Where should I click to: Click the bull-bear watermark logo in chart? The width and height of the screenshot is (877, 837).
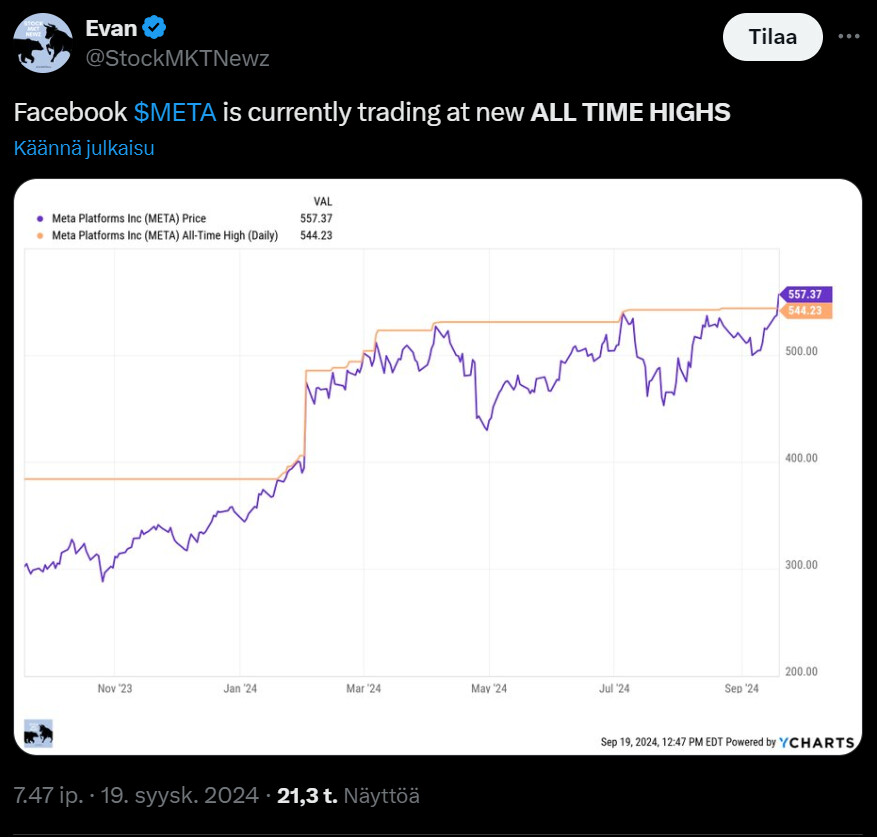pyautogui.click(x=38, y=733)
